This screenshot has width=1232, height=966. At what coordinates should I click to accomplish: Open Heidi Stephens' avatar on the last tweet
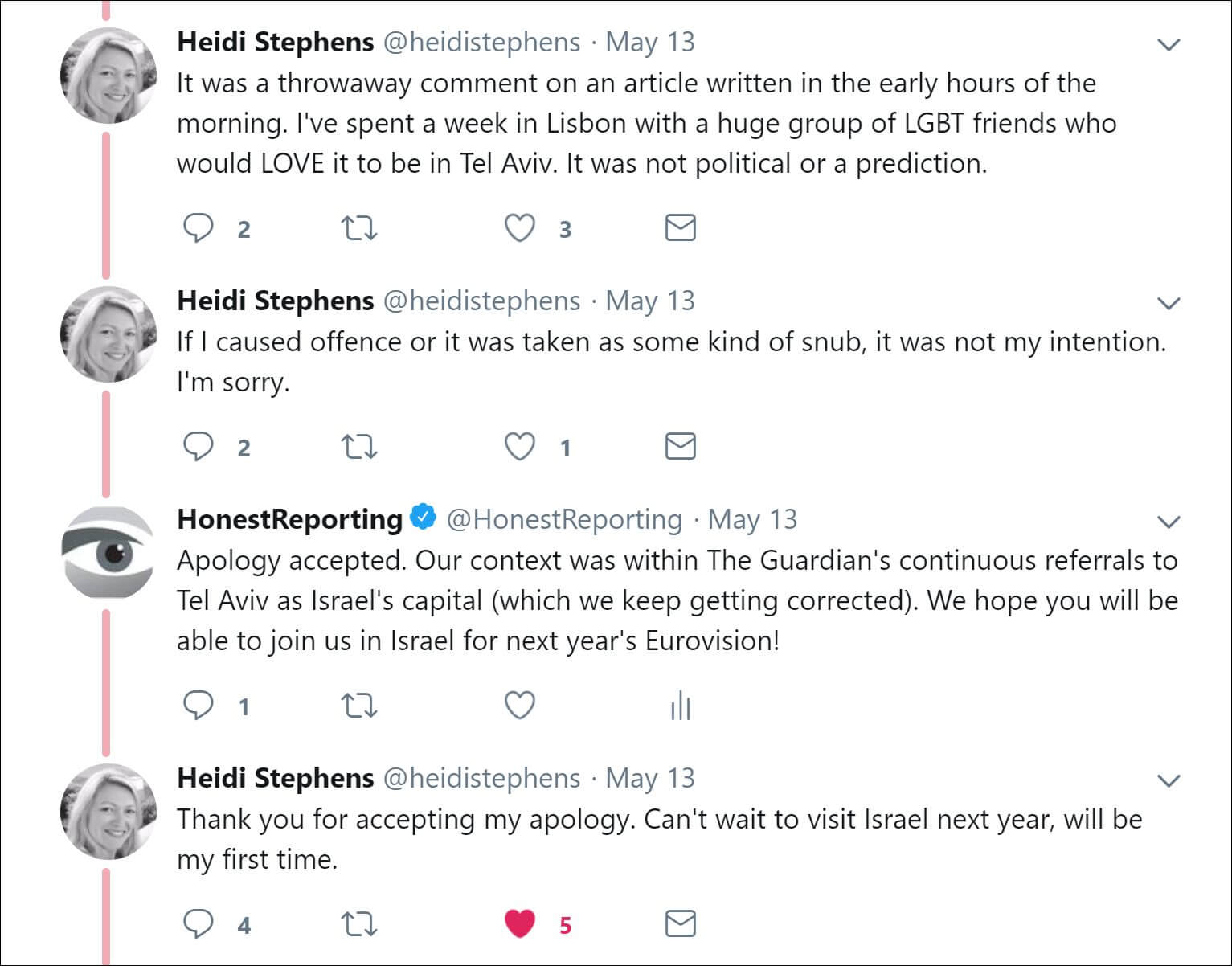107,811
